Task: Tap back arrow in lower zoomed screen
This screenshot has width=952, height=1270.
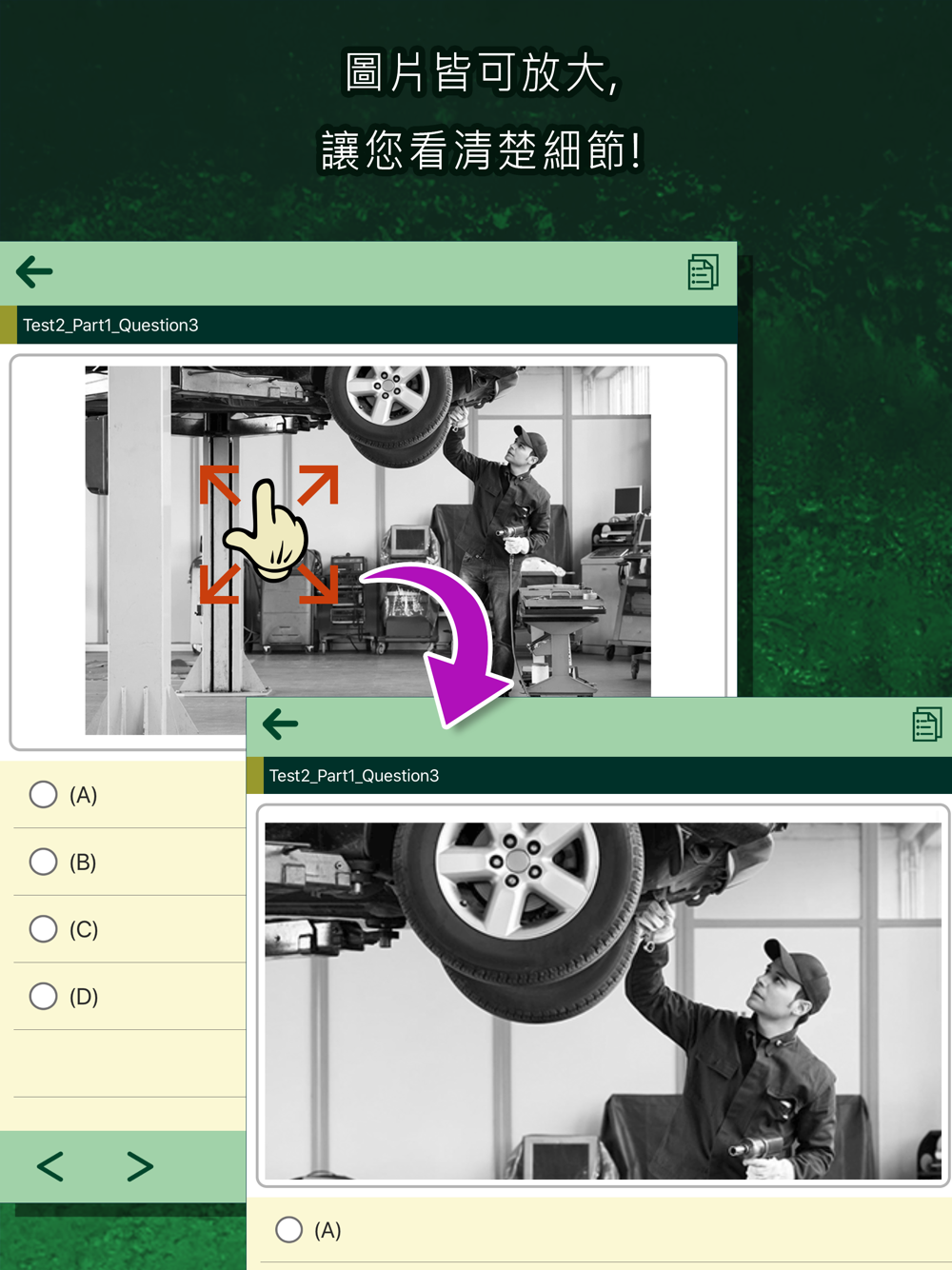Action: (x=280, y=724)
